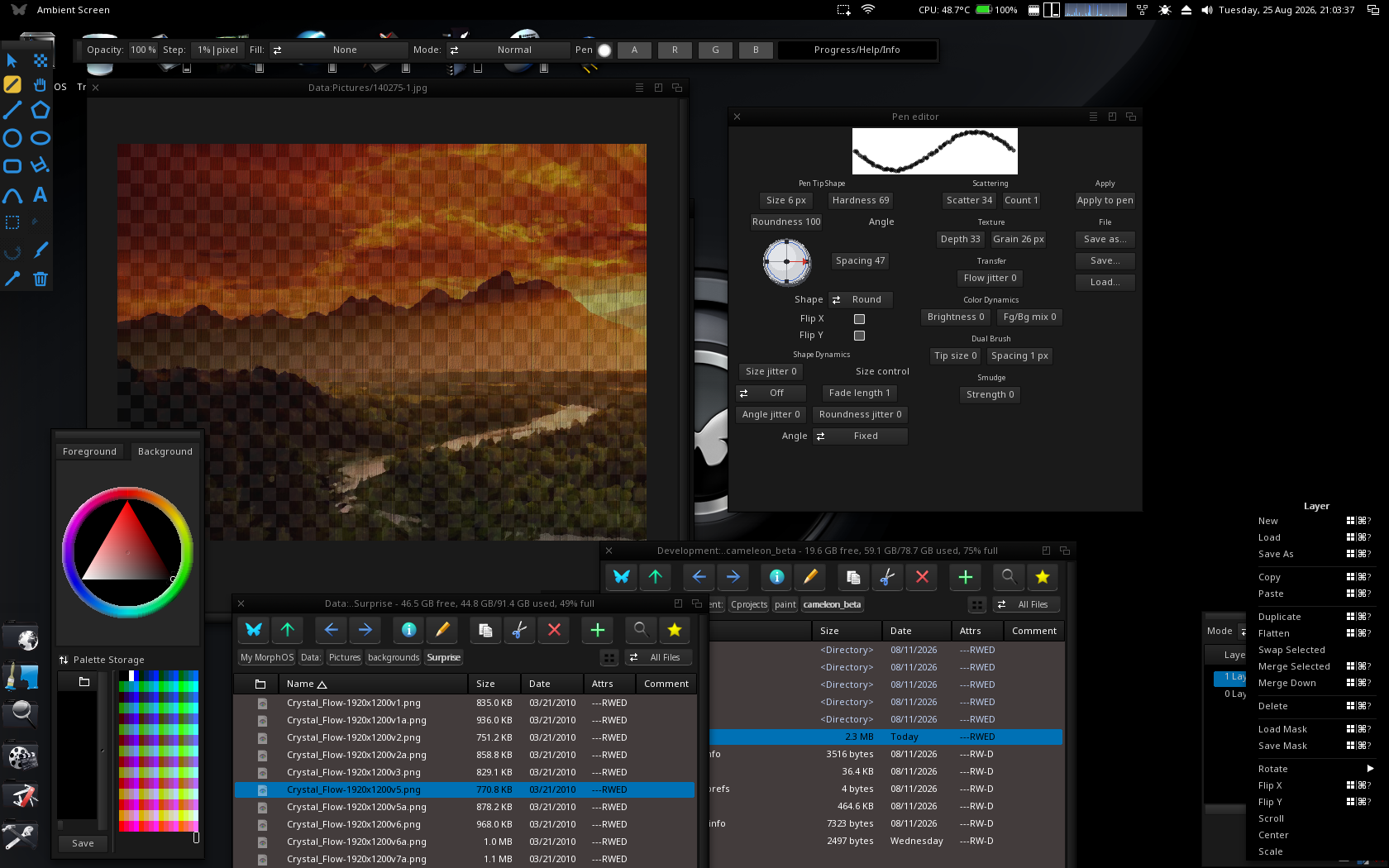Viewport: 1389px width, 868px height.
Task: Toggle the B channel button
Action: point(756,50)
